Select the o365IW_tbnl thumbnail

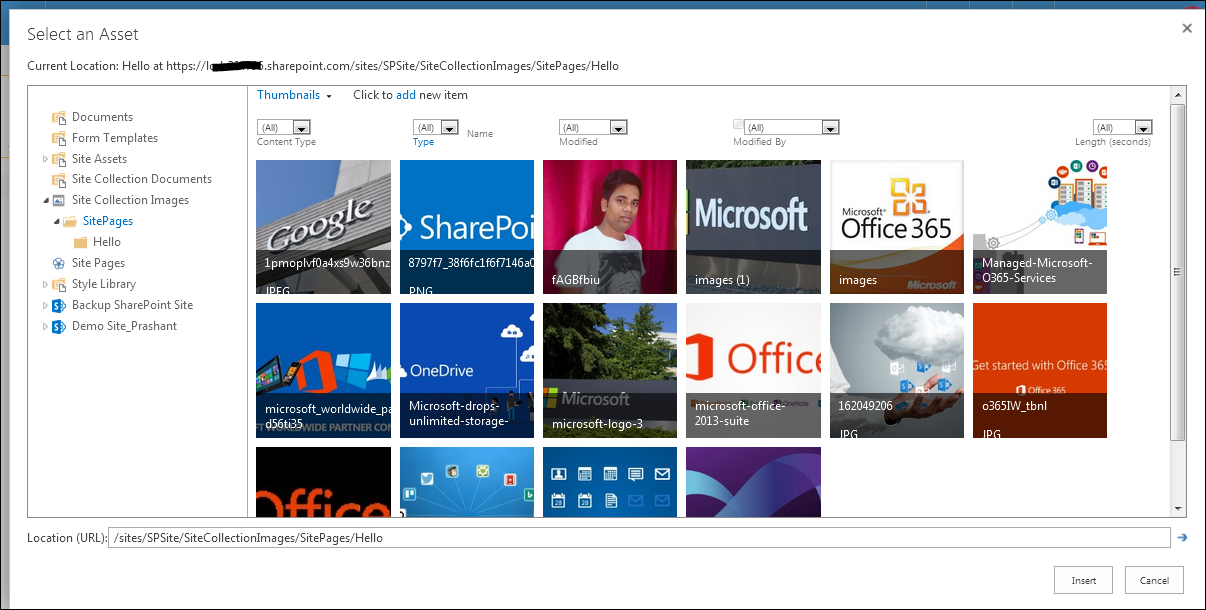coord(1040,371)
